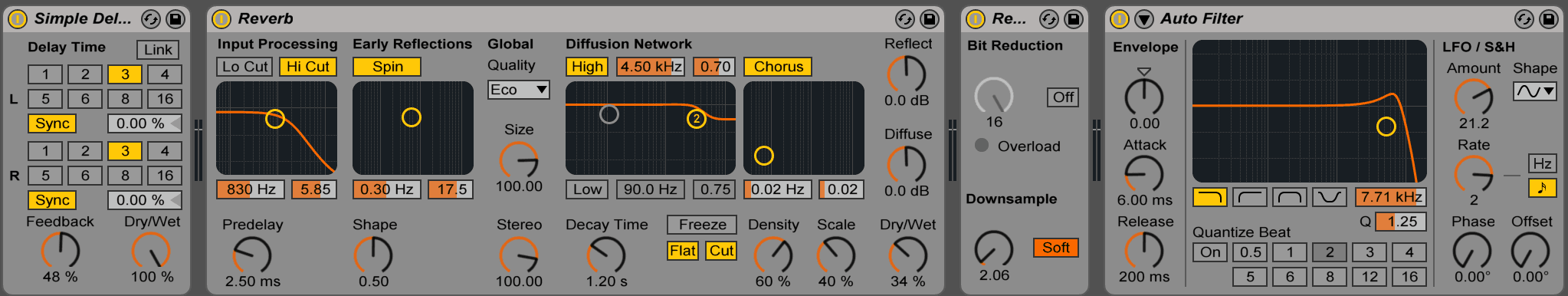This screenshot has height=296, width=1568.
Task: Open LFO Shape waveform dropdown
Action: 1535,91
